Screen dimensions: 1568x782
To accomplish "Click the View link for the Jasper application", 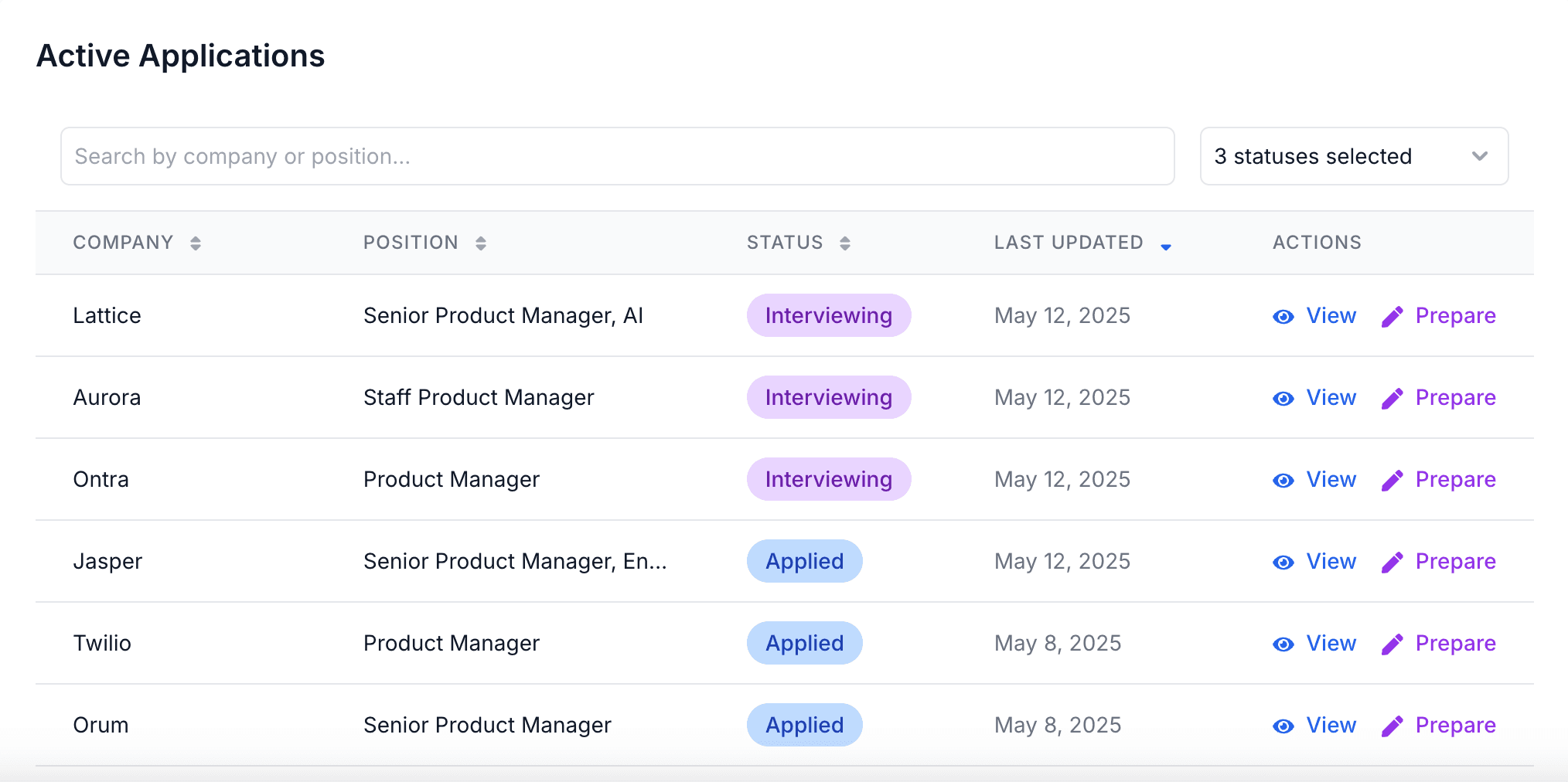I will tap(1331, 562).
